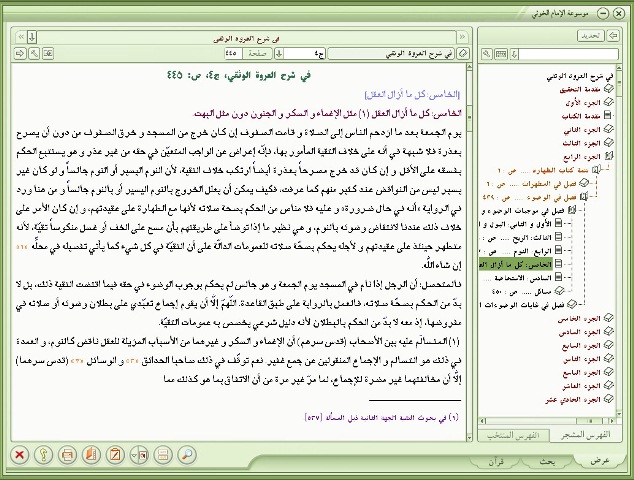The width and height of the screenshot is (634, 480).
Task: Open the volume (ج4) dropdown arrow
Action: [x=279, y=53]
